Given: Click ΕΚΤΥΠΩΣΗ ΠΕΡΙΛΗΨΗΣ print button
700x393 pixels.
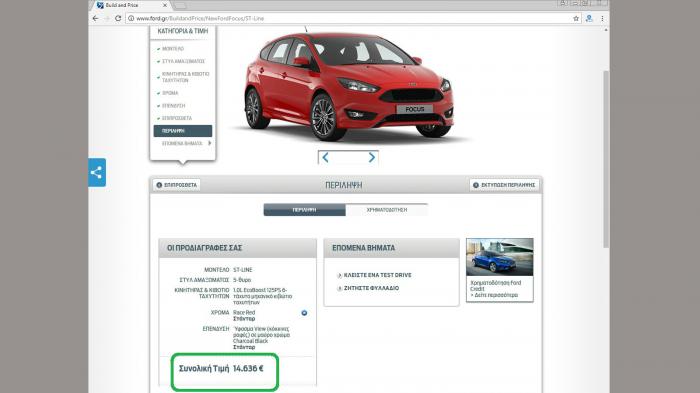Looking at the screenshot, I should pos(504,185).
